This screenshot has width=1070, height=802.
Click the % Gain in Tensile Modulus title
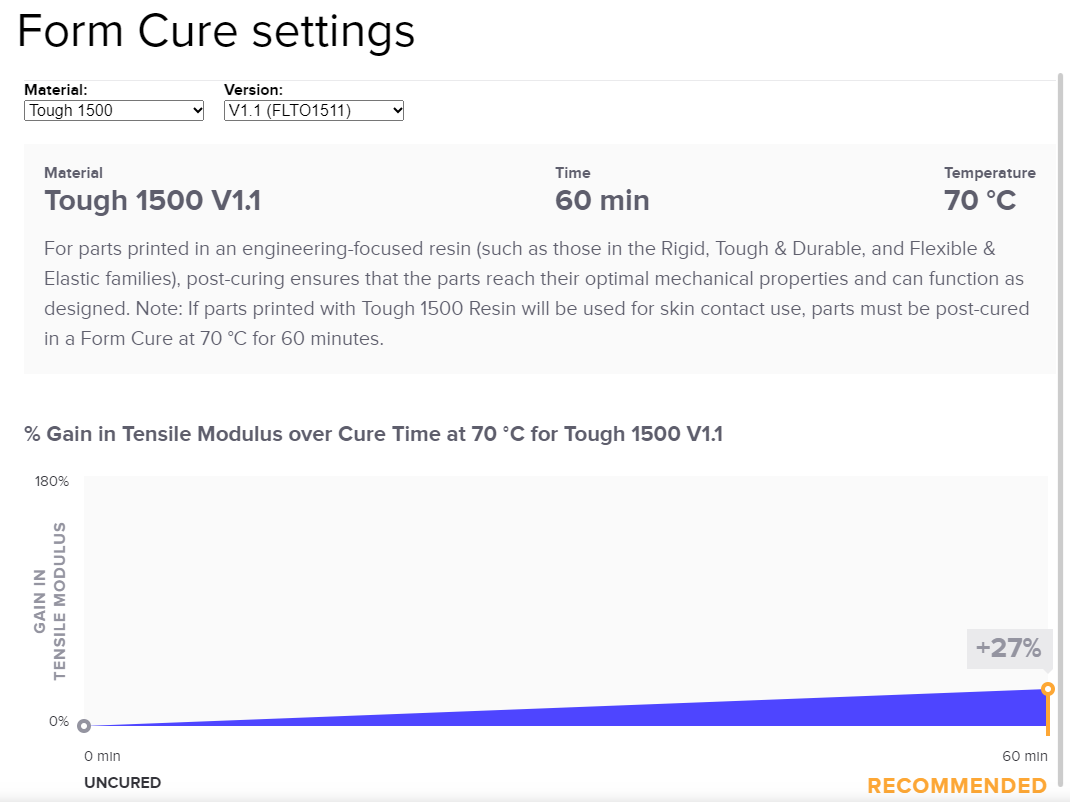pos(373,434)
